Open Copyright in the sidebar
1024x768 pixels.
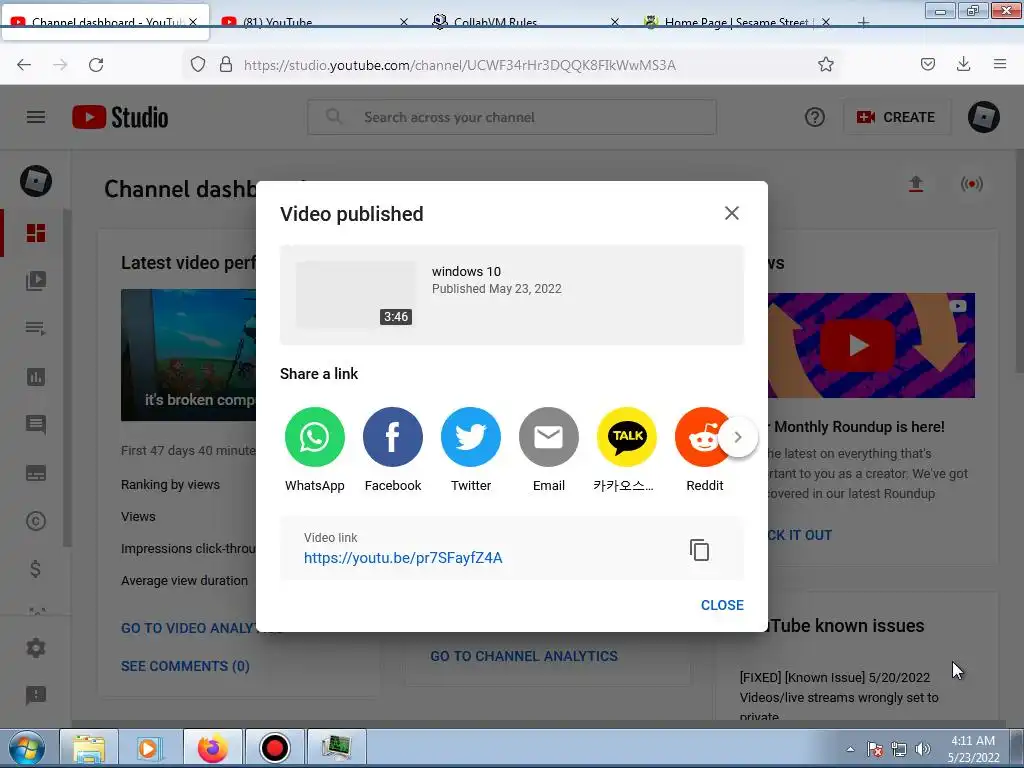36,521
